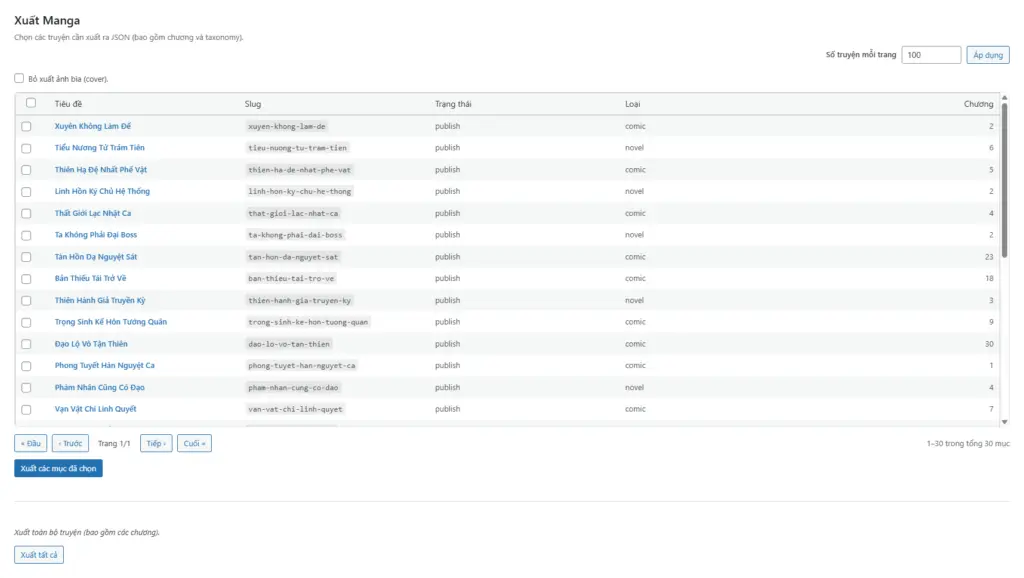This screenshot has height=578, width=1024.
Task: Open the Ta Không Phải Đại Boss link
Action: point(96,234)
